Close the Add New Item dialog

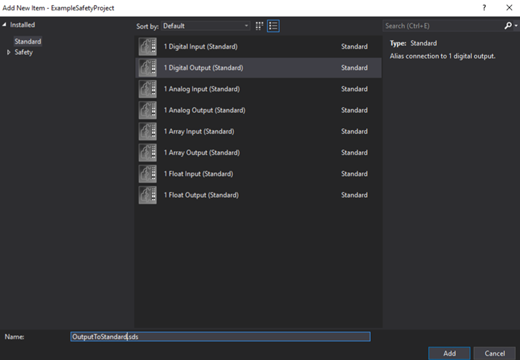[509, 8]
